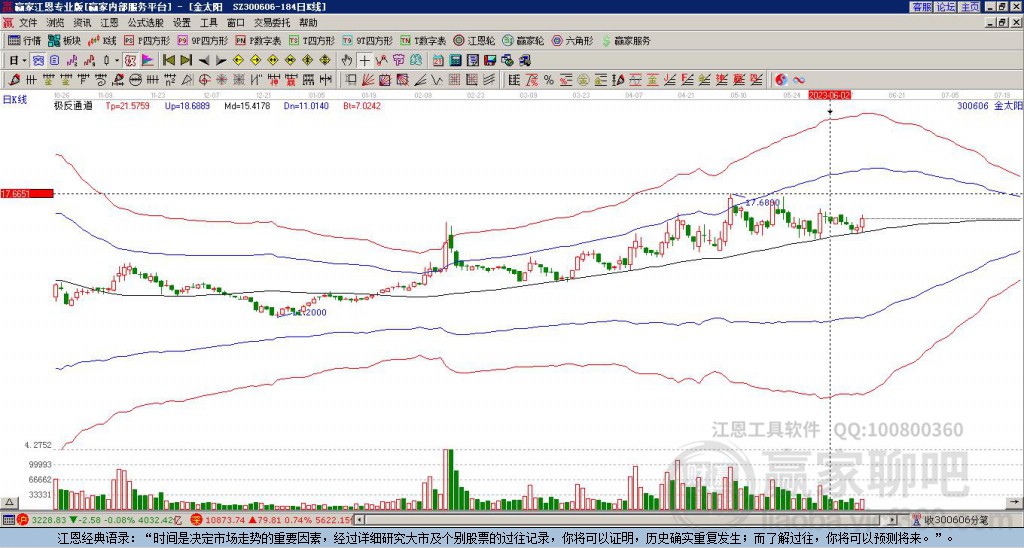Click the 2023-06-02 date marker

coord(829,95)
